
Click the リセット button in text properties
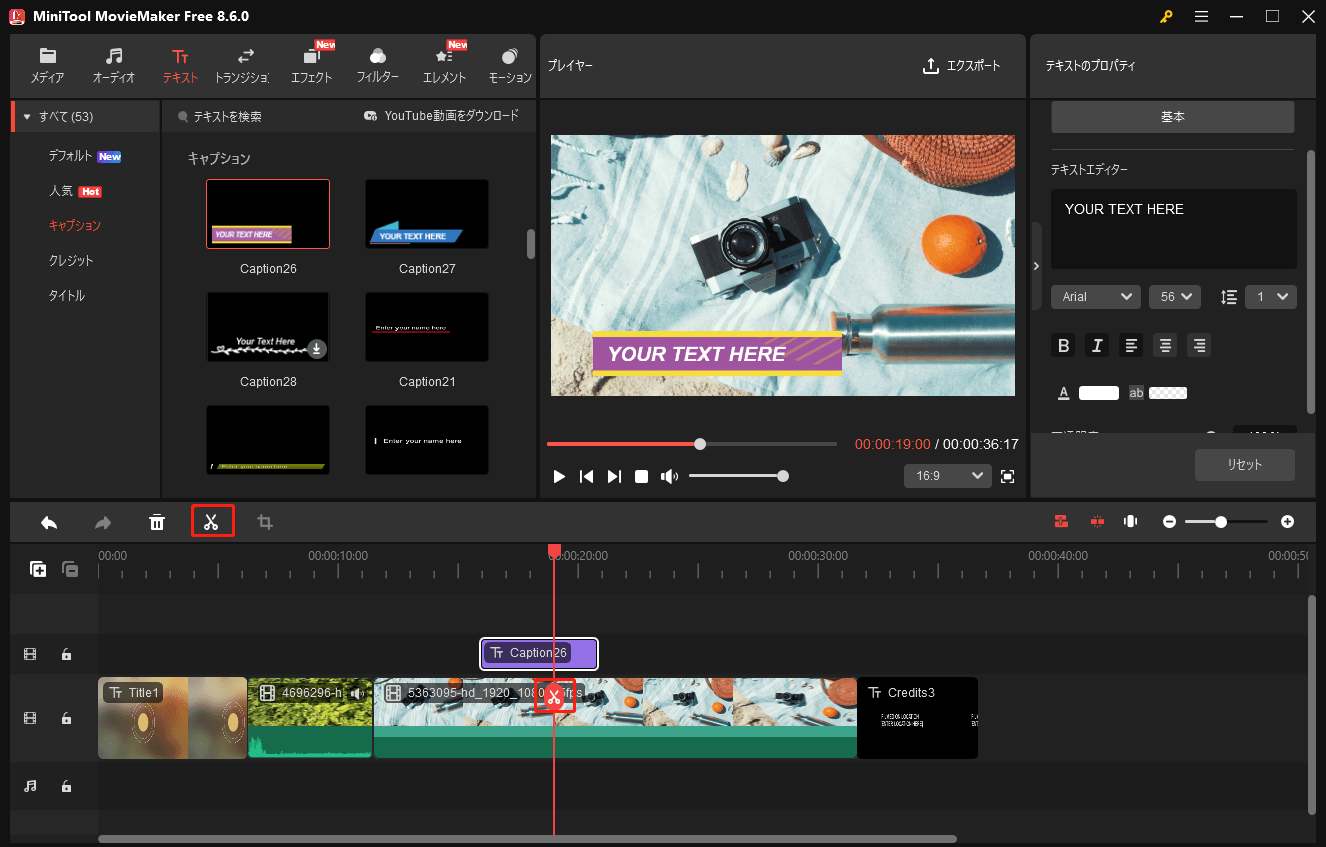pyautogui.click(x=1244, y=464)
